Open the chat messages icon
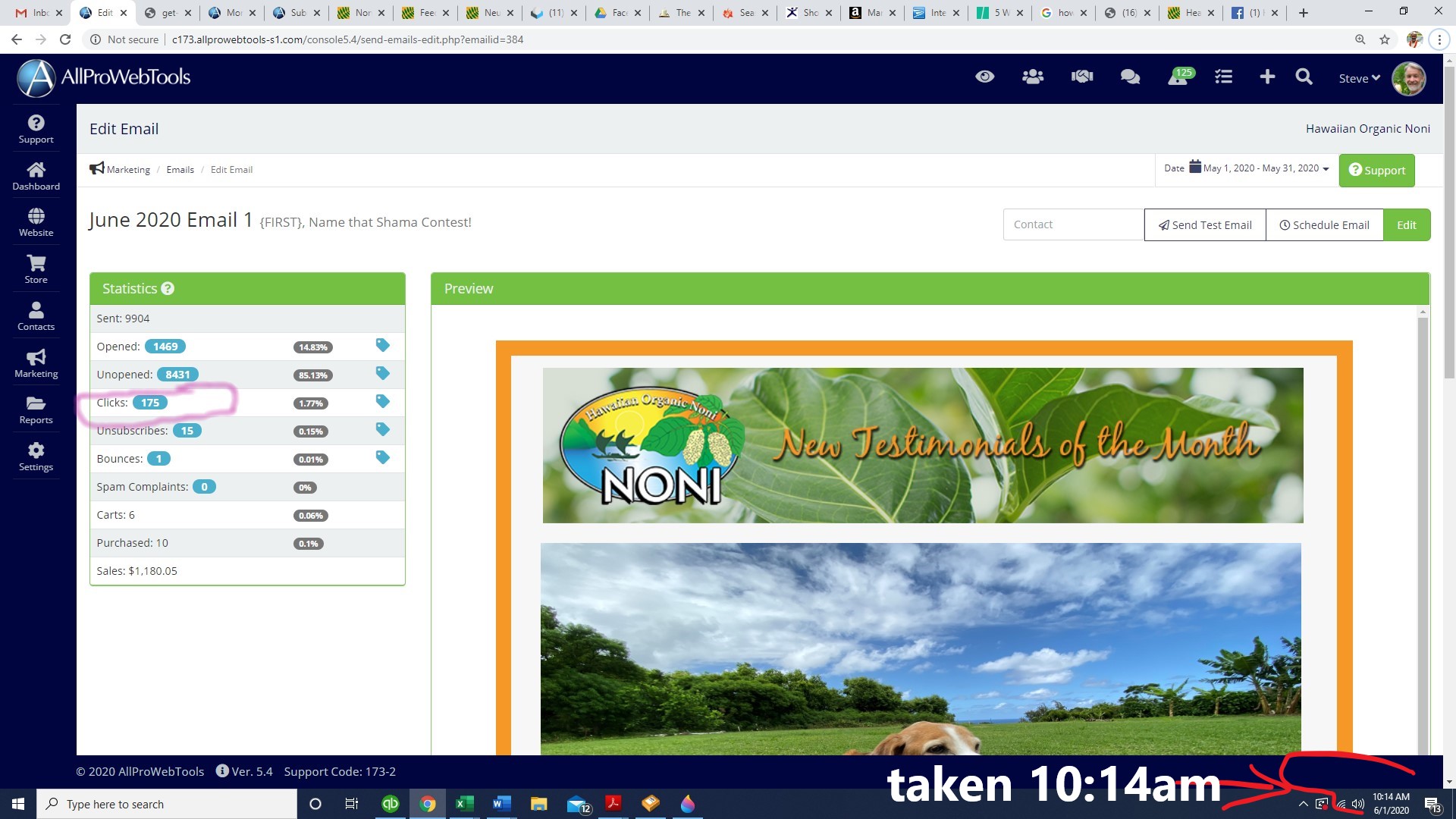The width and height of the screenshot is (1456, 819). [x=1130, y=77]
